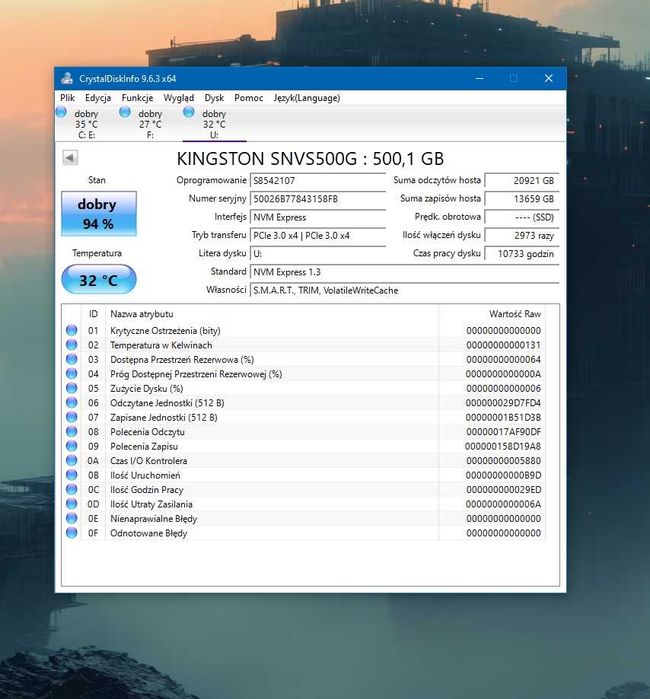This screenshot has height=699, width=650.
Task: Click the Litera dysku field U:
Action: coord(317,254)
